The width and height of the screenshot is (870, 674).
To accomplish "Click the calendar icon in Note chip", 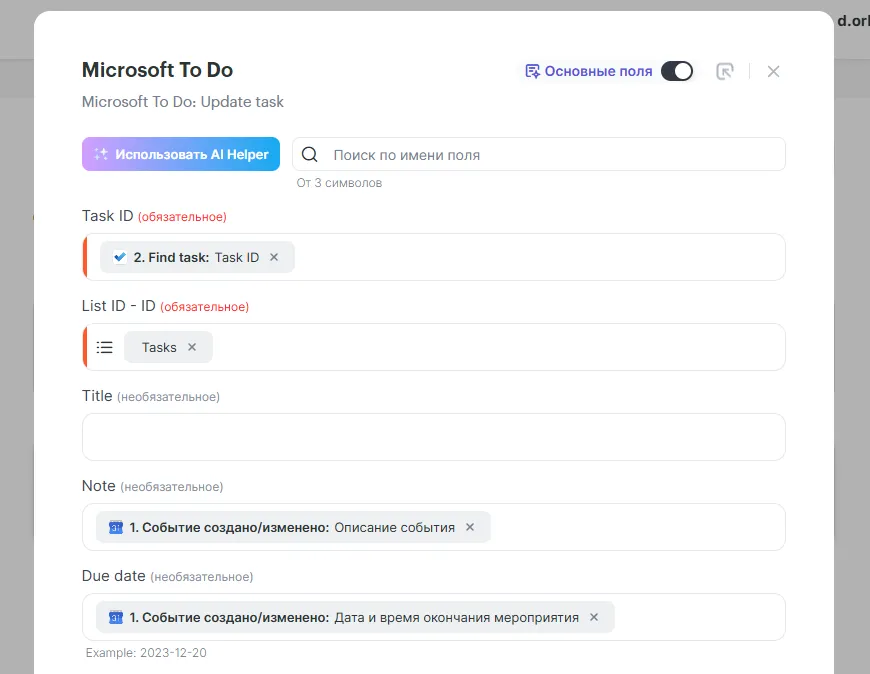I will pos(116,527).
